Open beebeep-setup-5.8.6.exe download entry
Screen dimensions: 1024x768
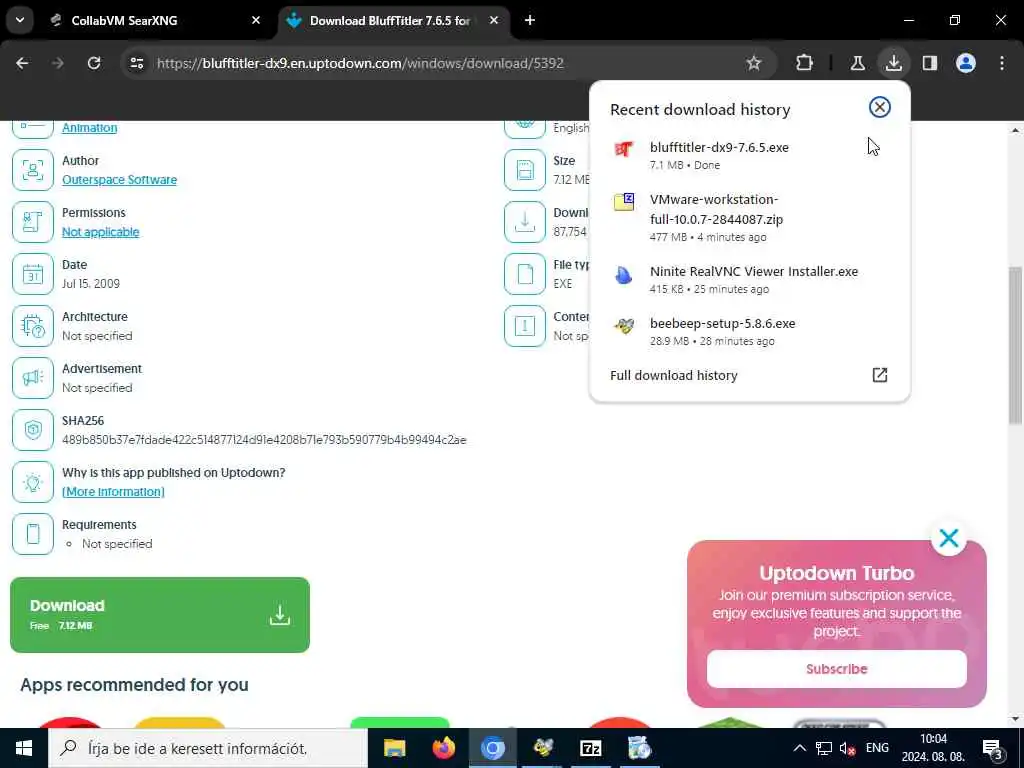[x=749, y=331]
